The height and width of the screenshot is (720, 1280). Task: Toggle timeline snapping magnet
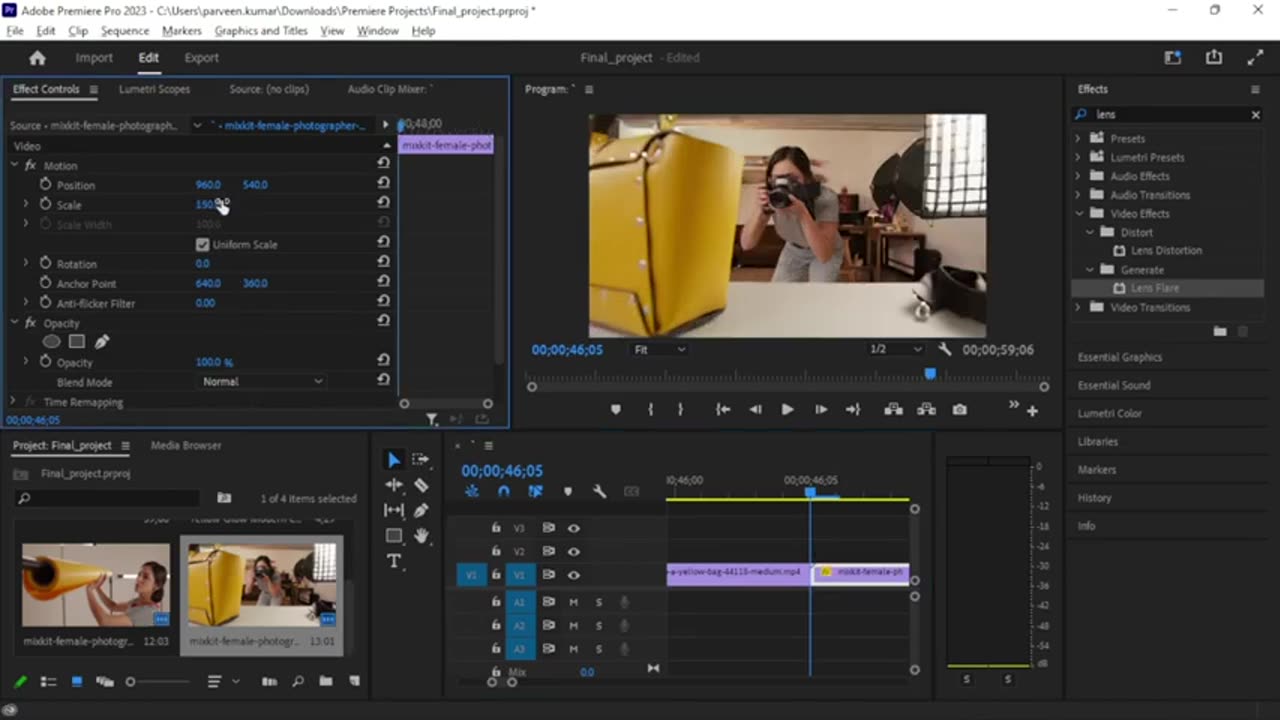tap(504, 491)
